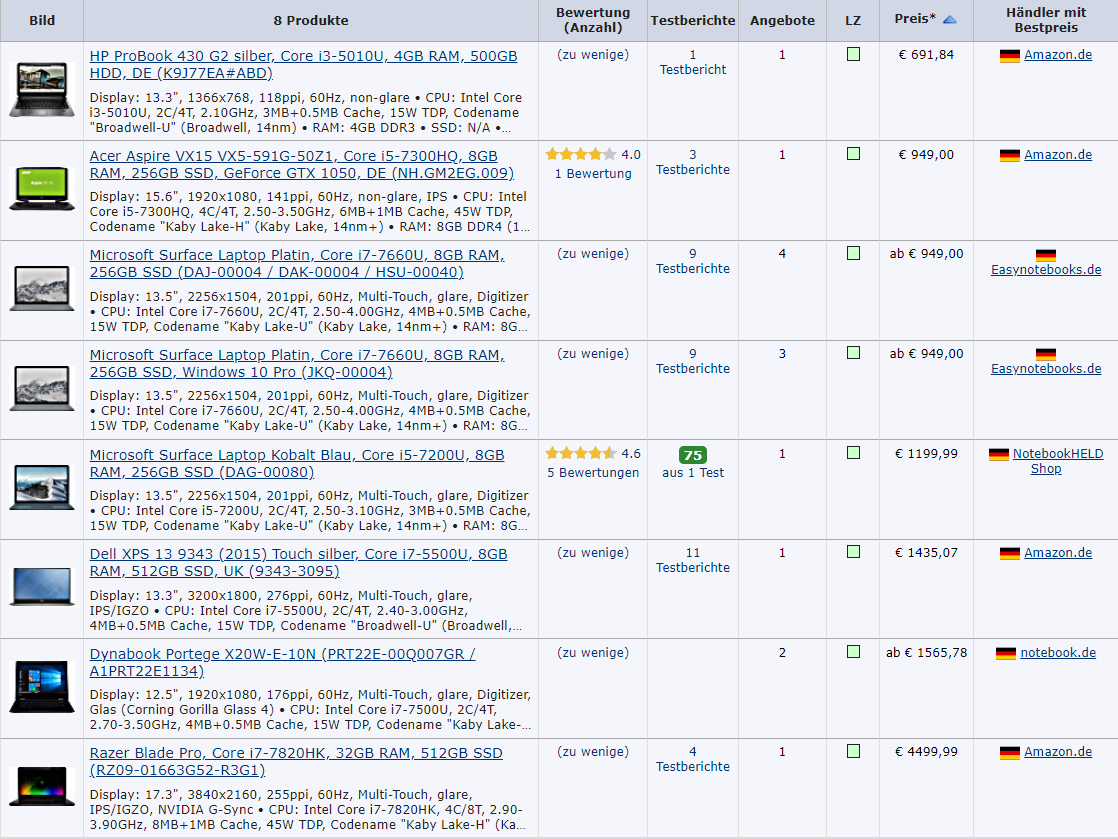The width and height of the screenshot is (1118, 839).
Task: Click German flag next to Easynotebooks.de for DAJ-00004
Action: [1045, 255]
